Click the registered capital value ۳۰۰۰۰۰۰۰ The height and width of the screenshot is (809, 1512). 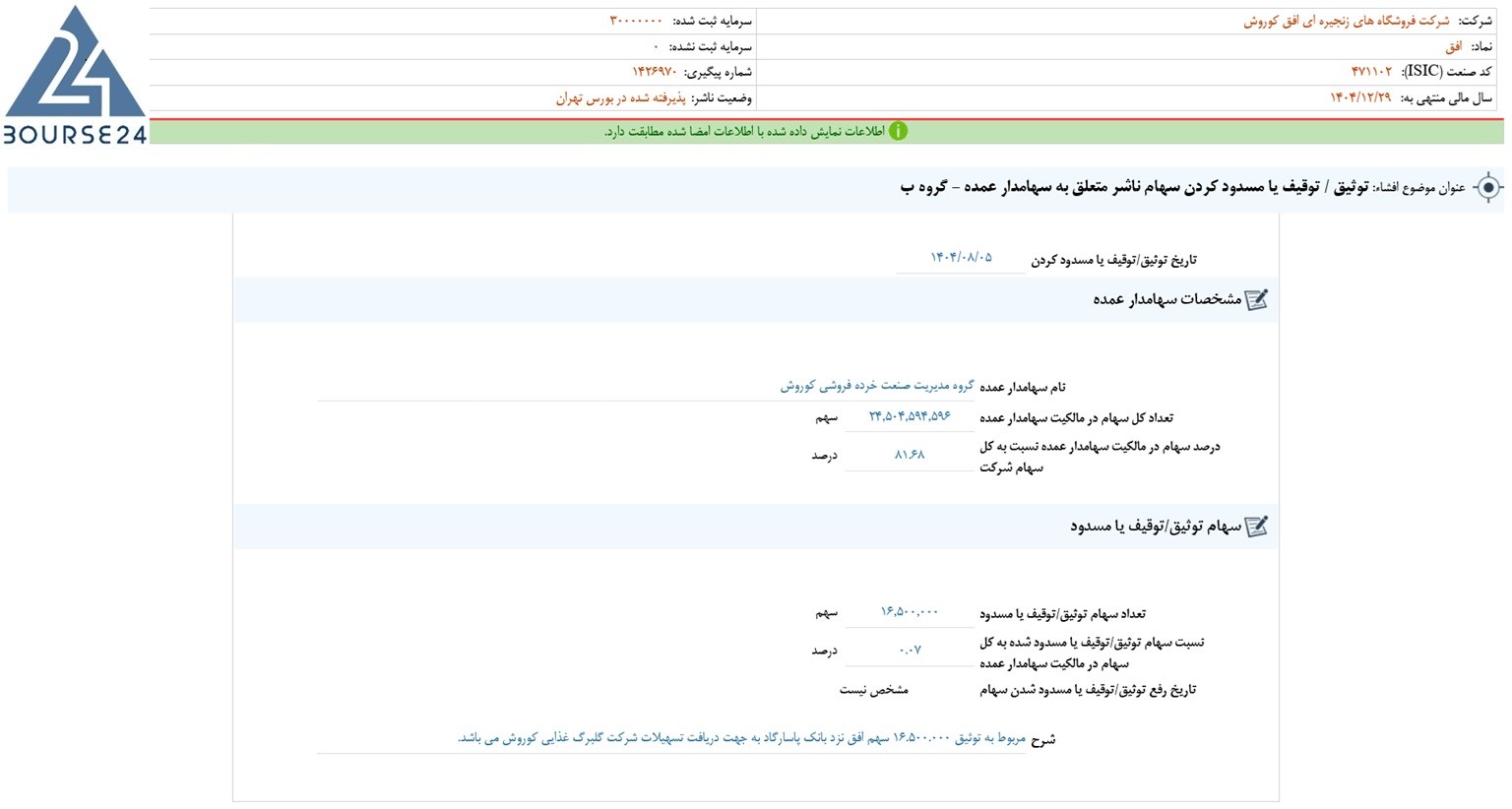(636, 21)
